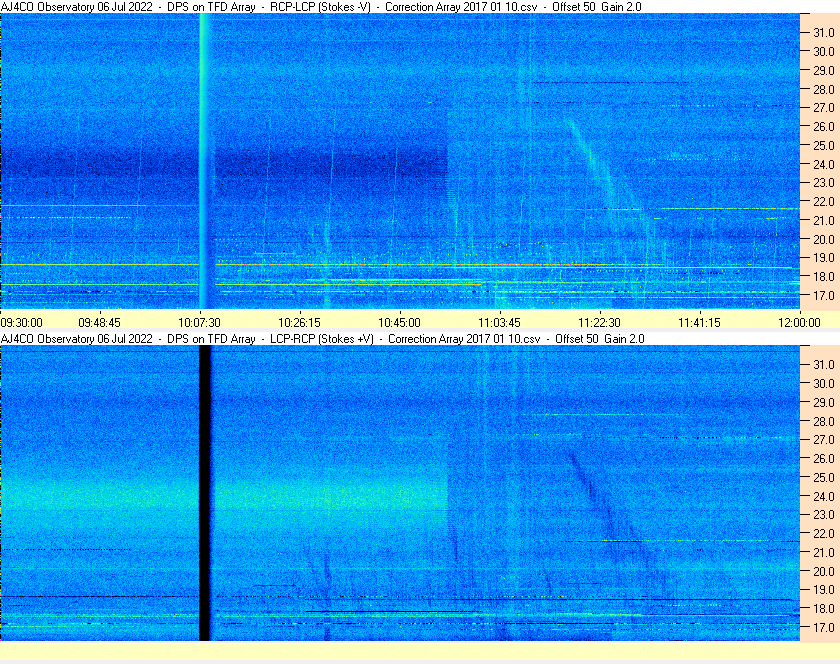Click 24.0 frequency label in RCP-LCP chart
This screenshot has width=840, height=664.
point(824,164)
